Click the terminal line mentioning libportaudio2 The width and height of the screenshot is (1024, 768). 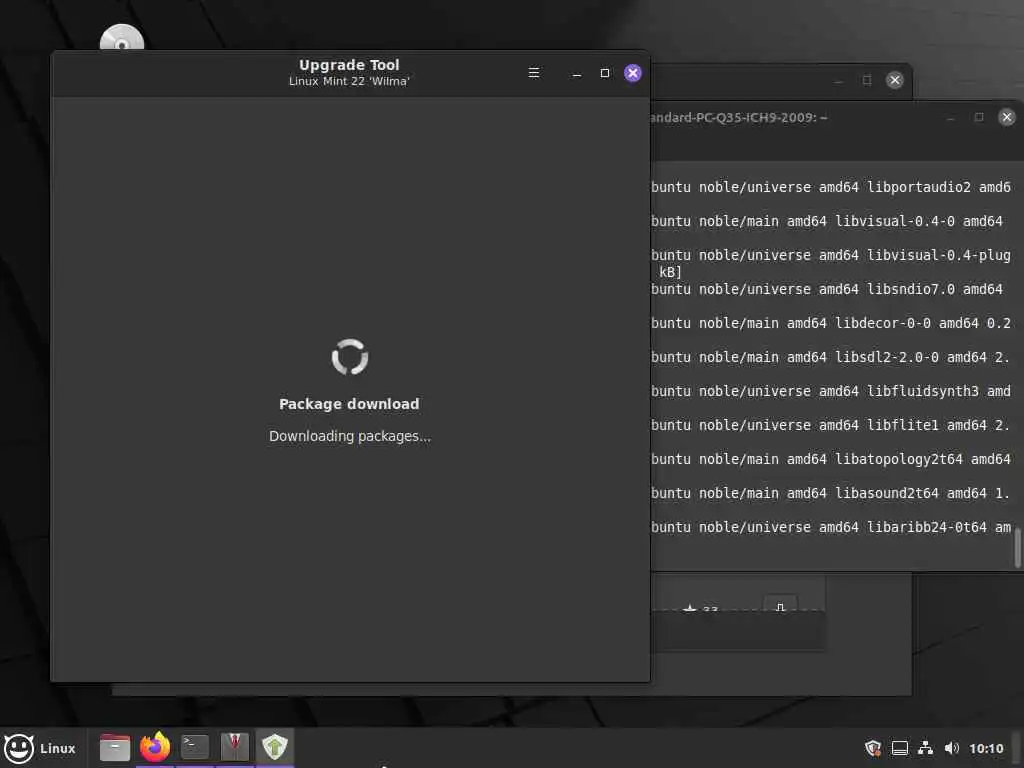[x=831, y=187]
